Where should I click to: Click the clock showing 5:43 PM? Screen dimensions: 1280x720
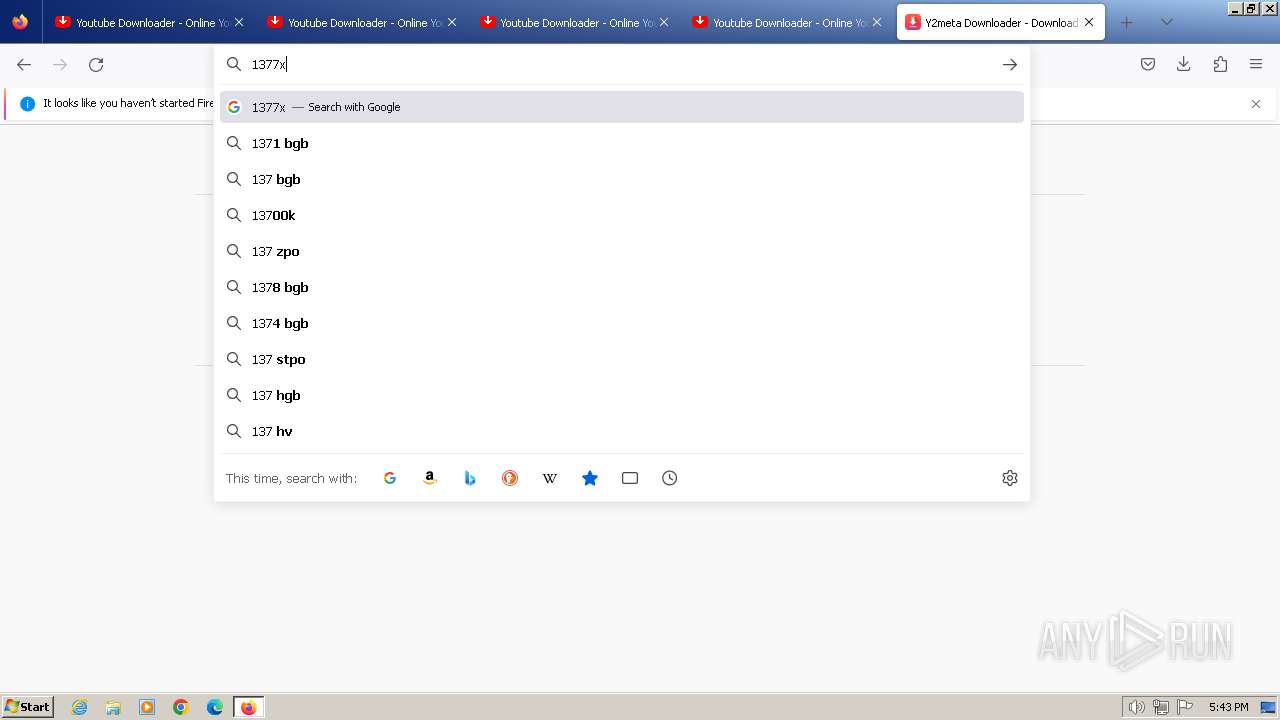1228,707
